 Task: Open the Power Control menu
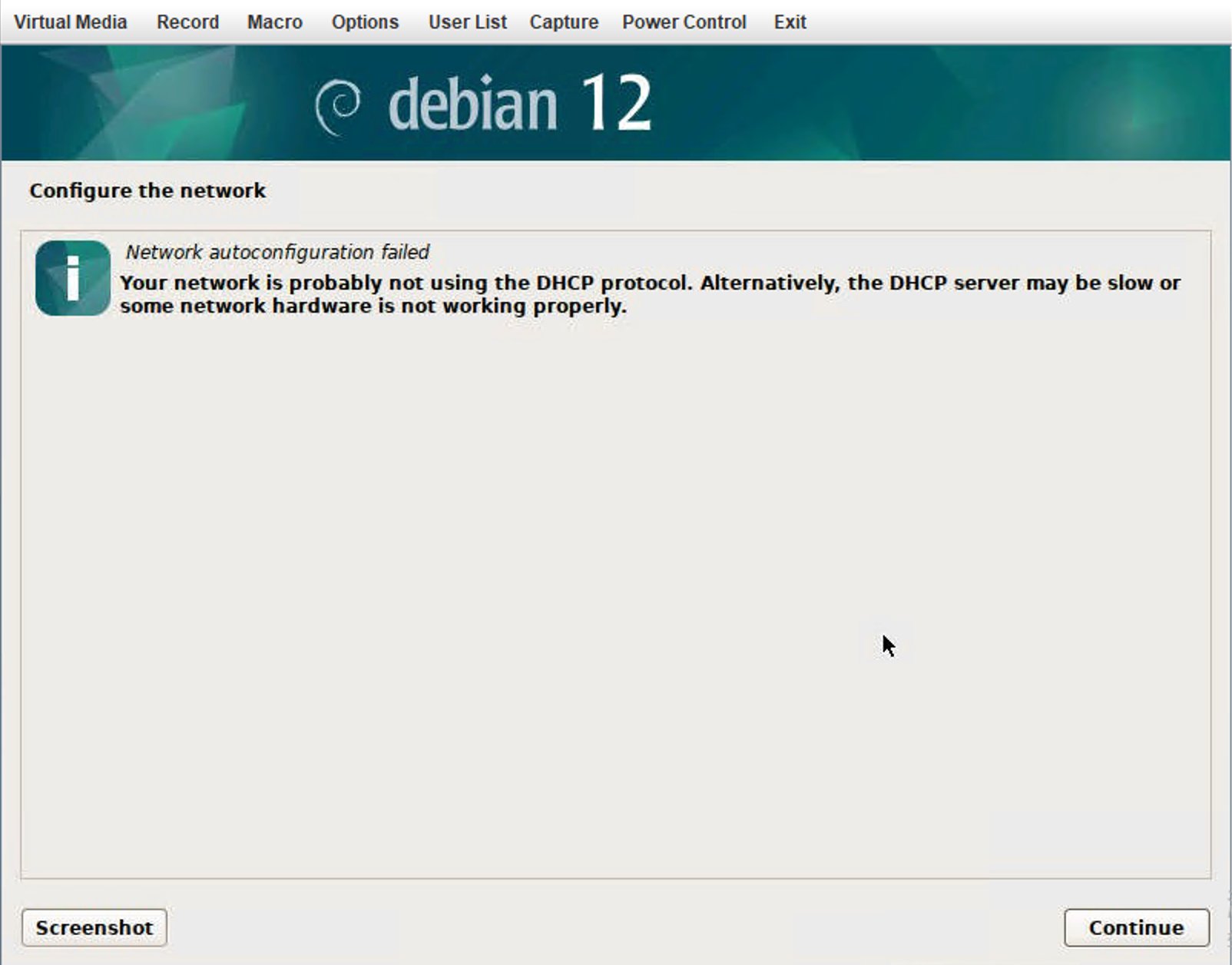[684, 22]
